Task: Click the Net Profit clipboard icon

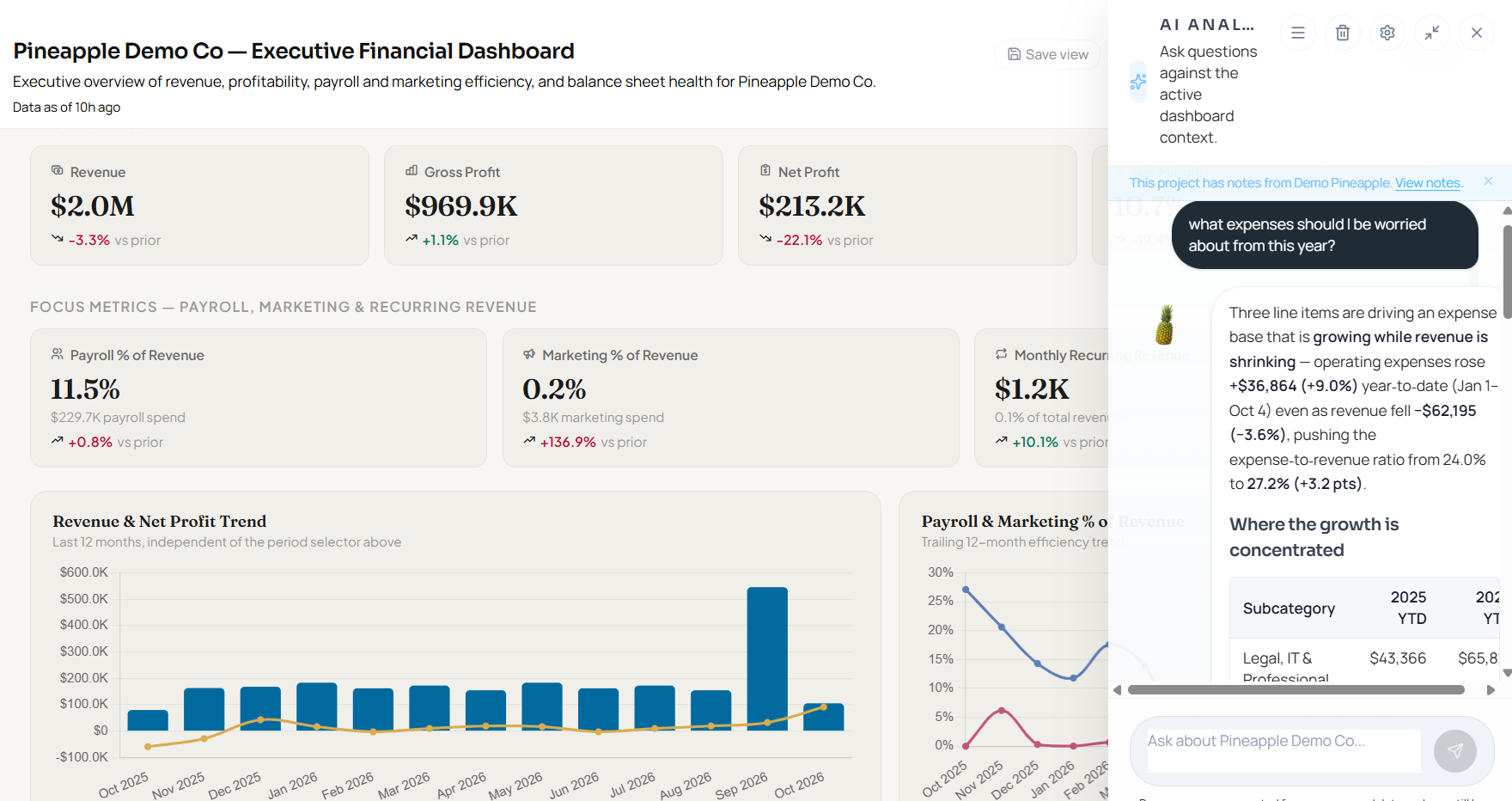Action: click(765, 171)
